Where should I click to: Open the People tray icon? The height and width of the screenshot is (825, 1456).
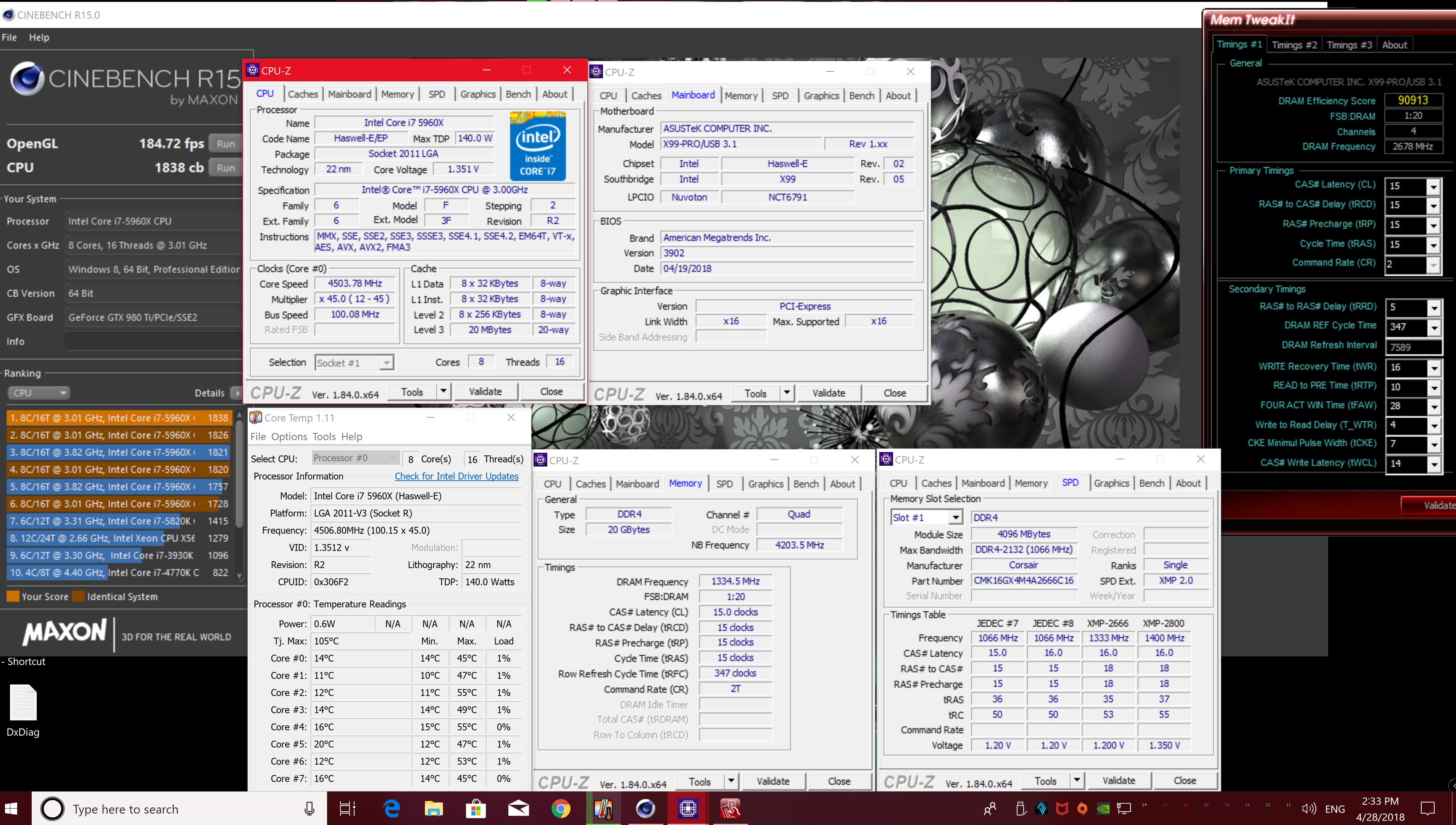tap(990, 809)
